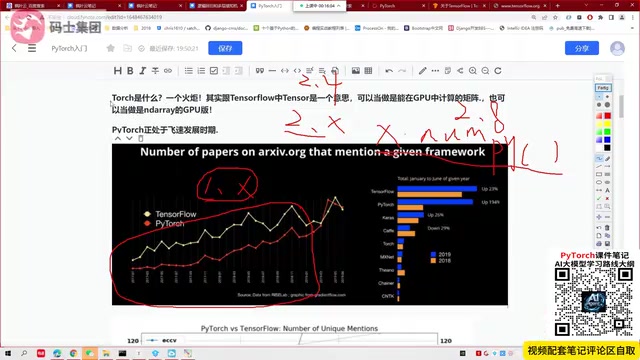Open new browser tab with plus
This screenshot has height=360, width=640.
pos(558,6)
